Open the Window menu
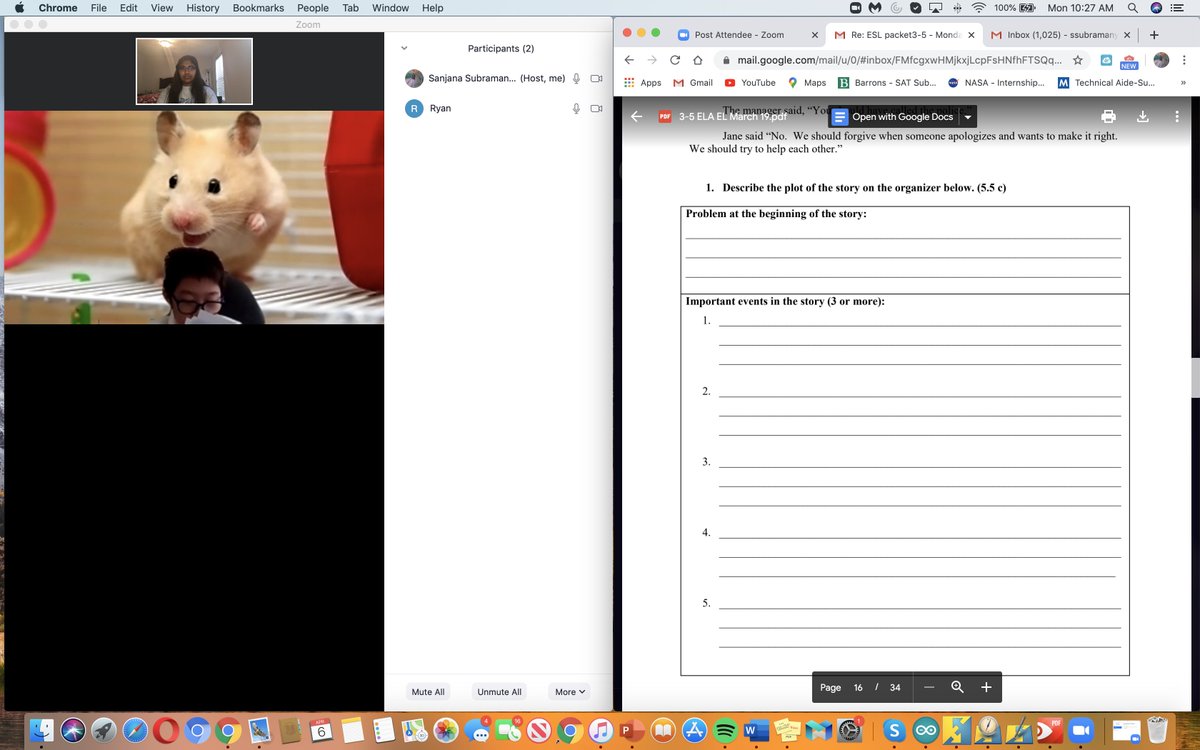Screen dimensions: 1200x750 pyautogui.click(x=390, y=8)
